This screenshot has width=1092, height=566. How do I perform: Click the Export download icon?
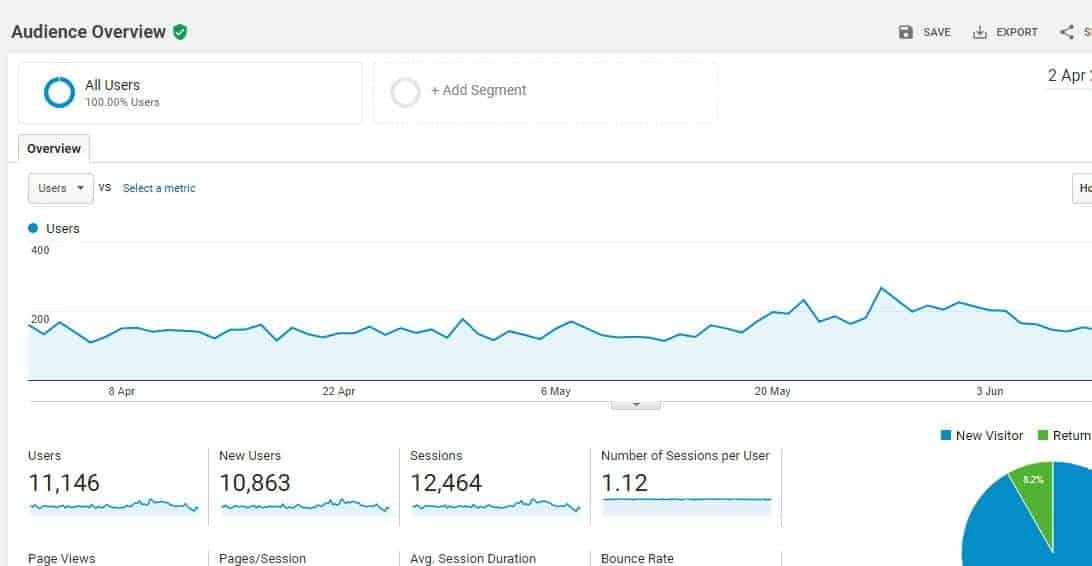pos(979,32)
